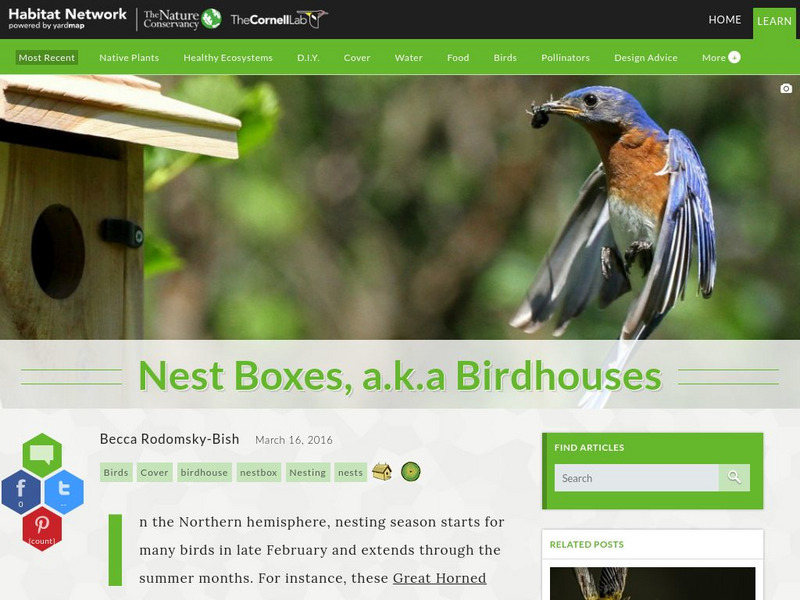This screenshot has width=800, height=600.
Task: Click The Nature Conservancy logo
Action: pyautogui.click(x=182, y=19)
